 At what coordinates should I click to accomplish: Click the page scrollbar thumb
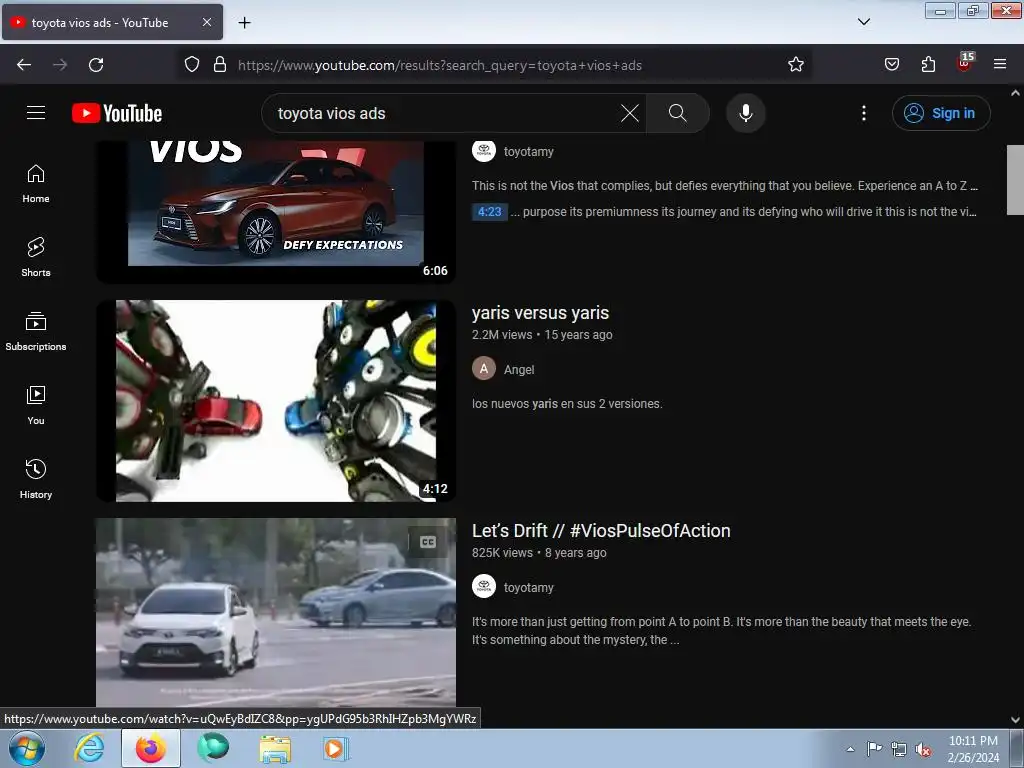(x=1015, y=180)
